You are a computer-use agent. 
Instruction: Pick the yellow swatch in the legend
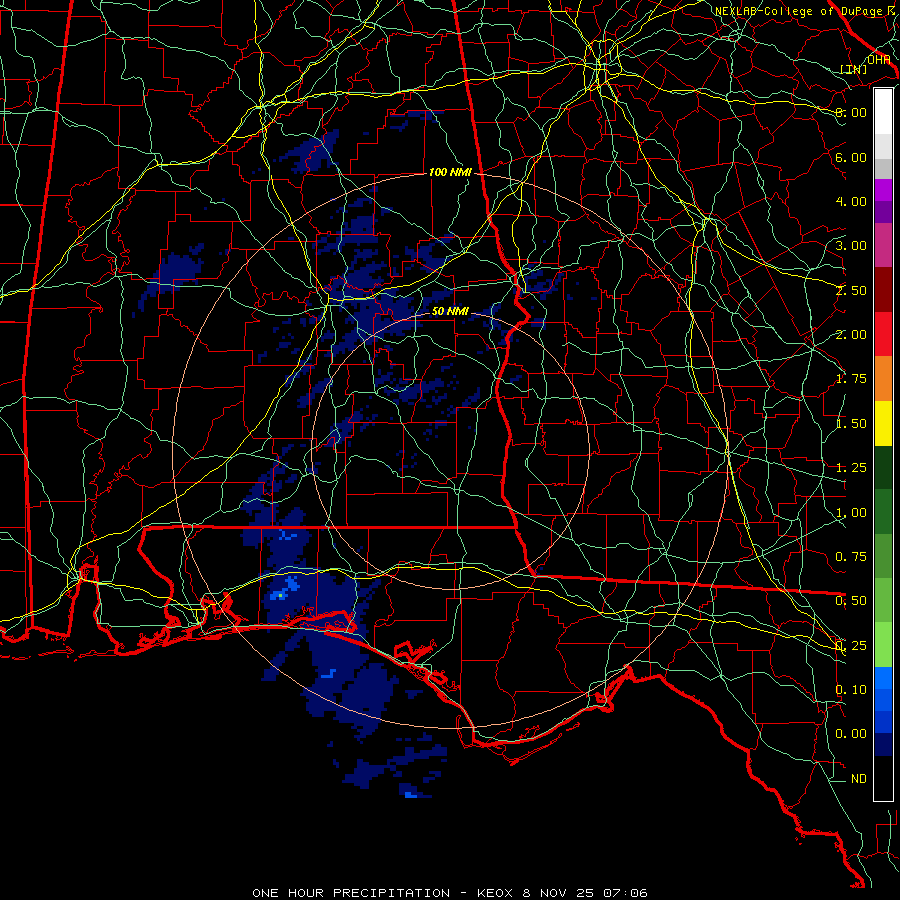(883, 423)
